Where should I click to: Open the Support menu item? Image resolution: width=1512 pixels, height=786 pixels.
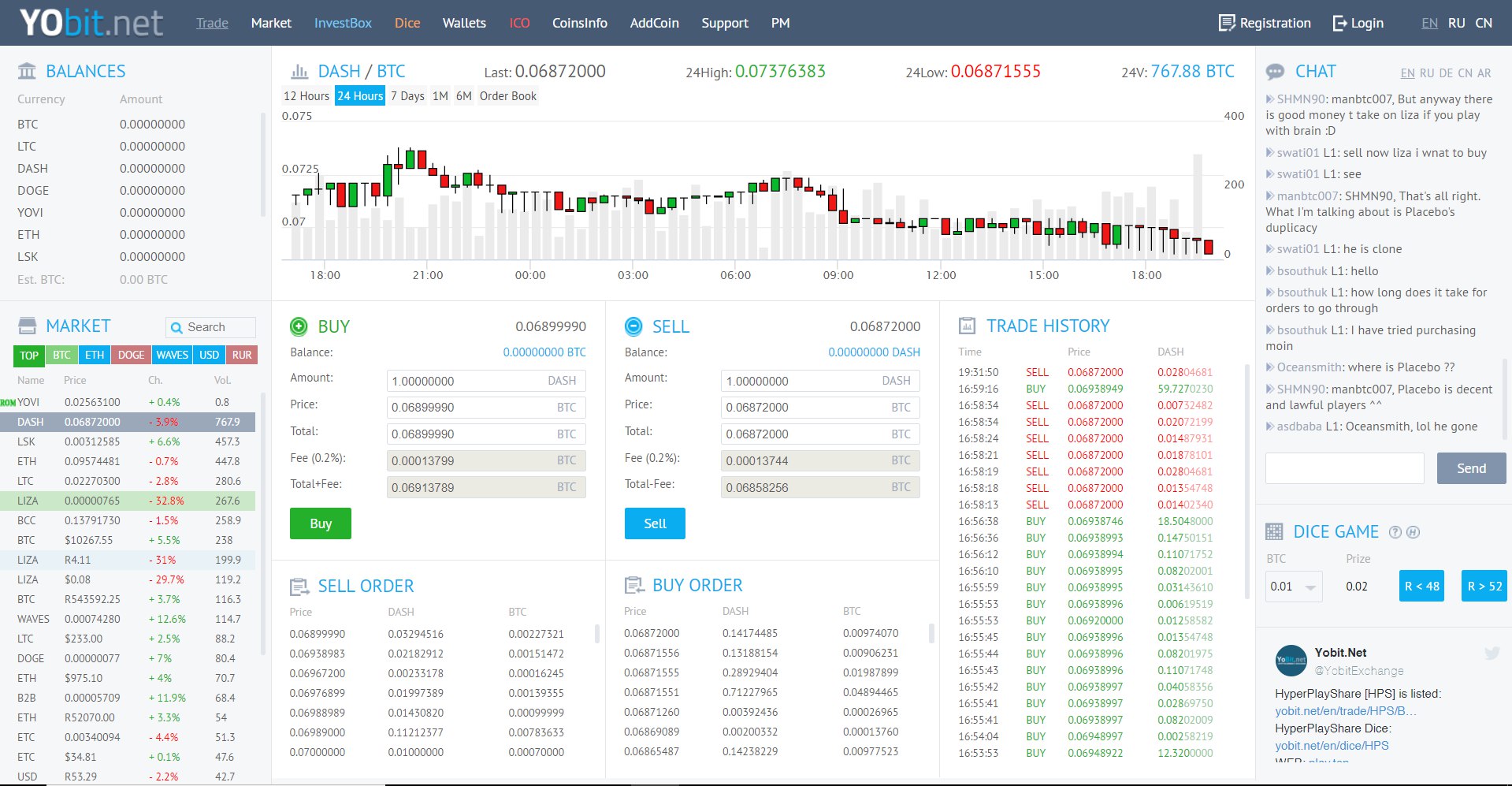point(725,23)
